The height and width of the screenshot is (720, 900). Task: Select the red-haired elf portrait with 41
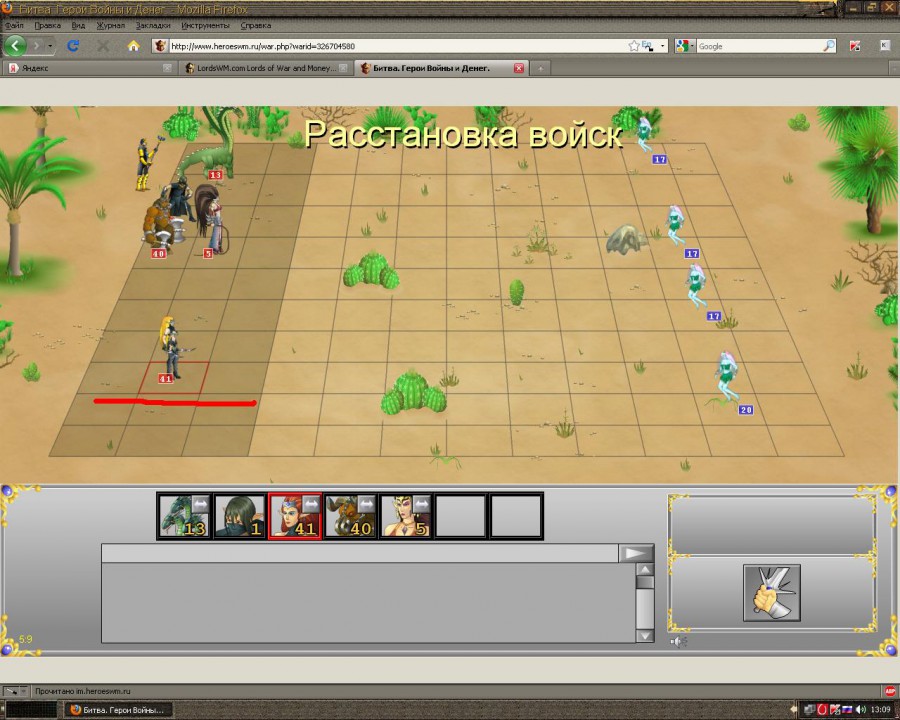click(295, 516)
